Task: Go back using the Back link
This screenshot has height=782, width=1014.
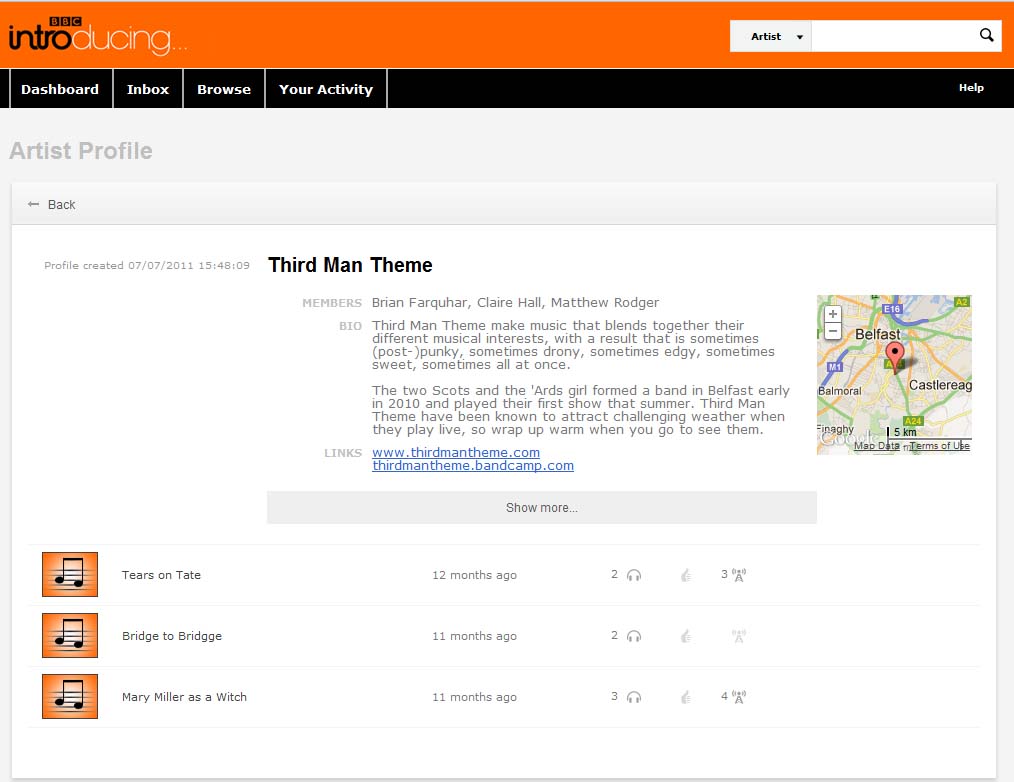Action: tap(53, 205)
